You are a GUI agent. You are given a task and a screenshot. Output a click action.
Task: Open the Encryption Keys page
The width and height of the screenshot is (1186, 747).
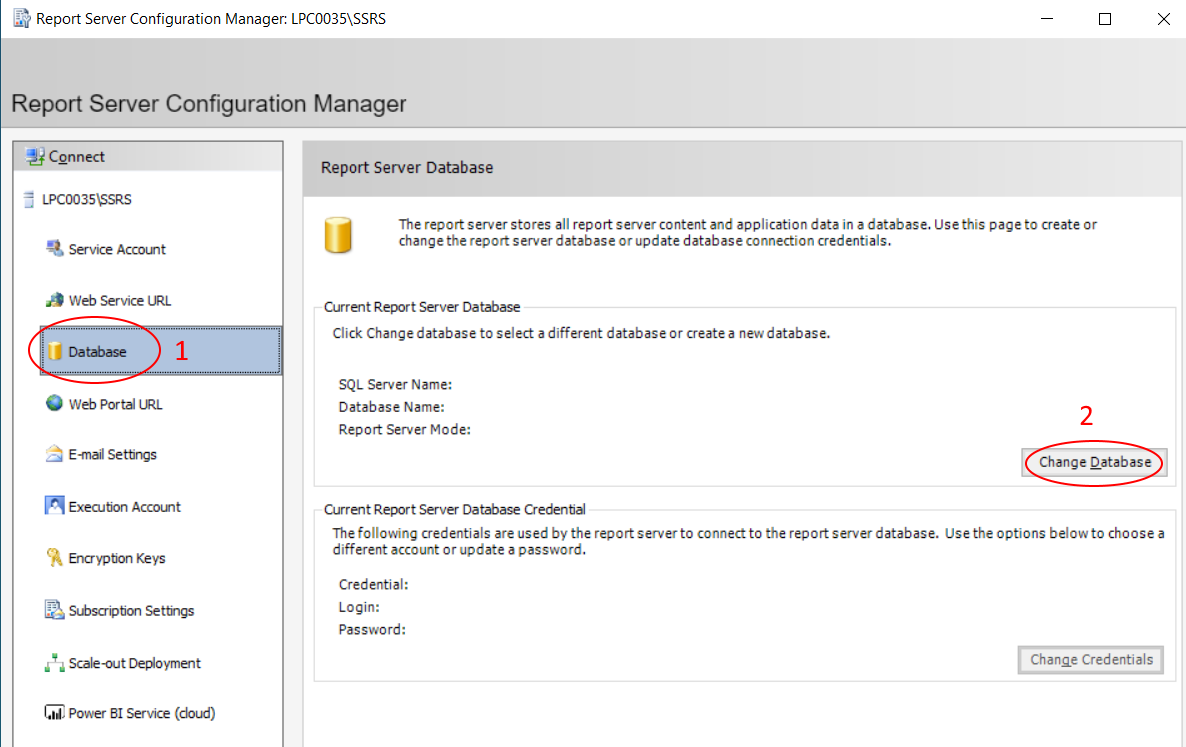(116, 558)
